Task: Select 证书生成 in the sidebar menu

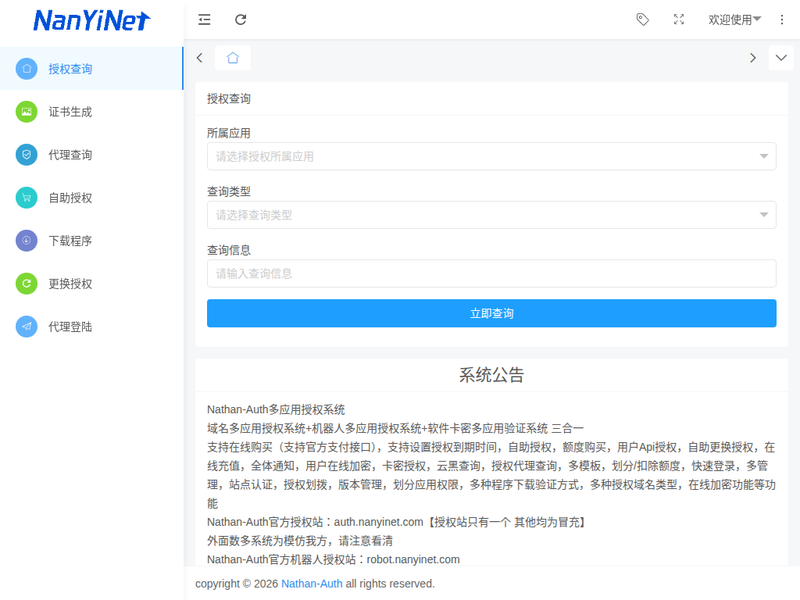Action: coord(91,112)
